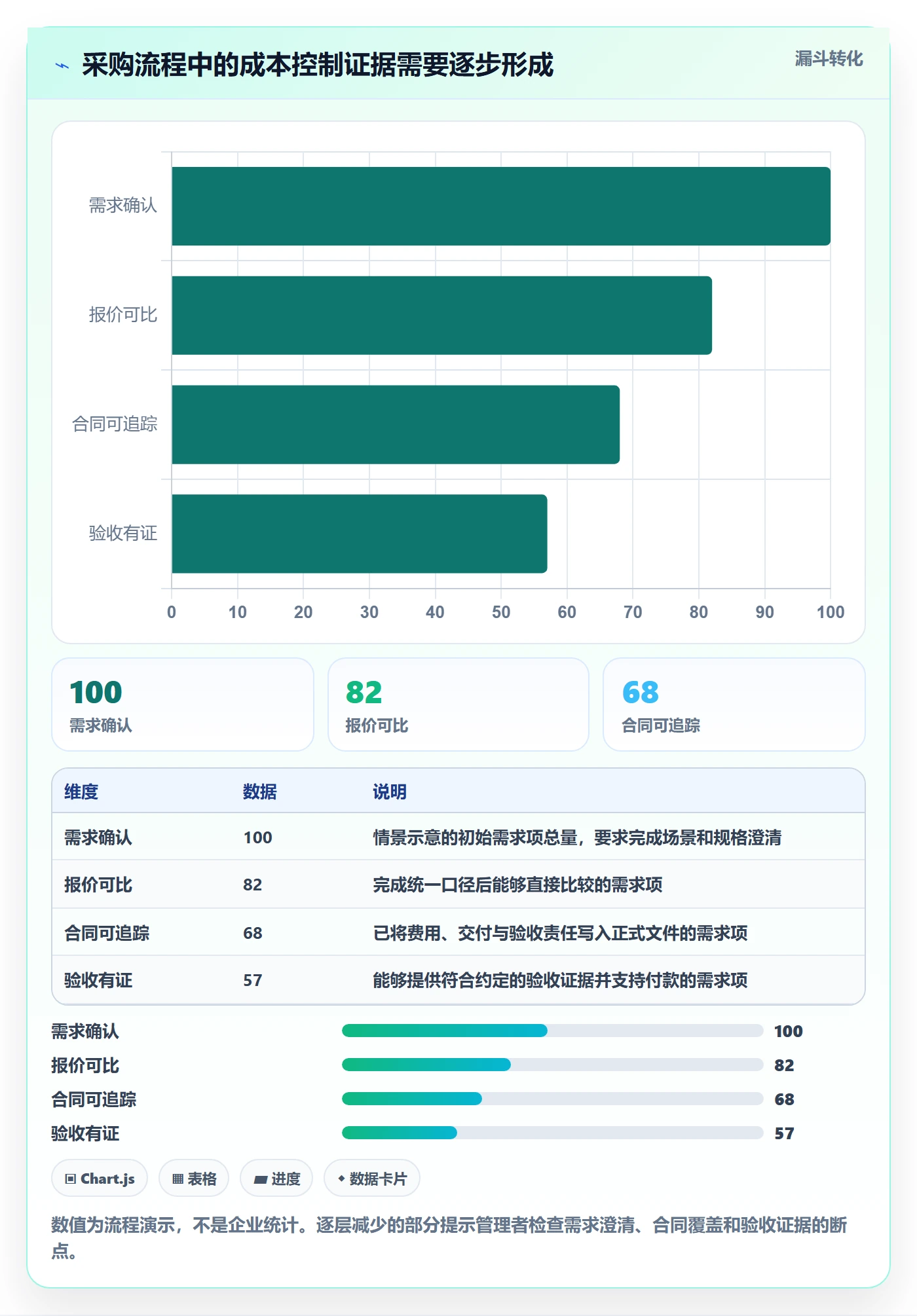Click the 合同可追踪 cell in the table

[107, 933]
